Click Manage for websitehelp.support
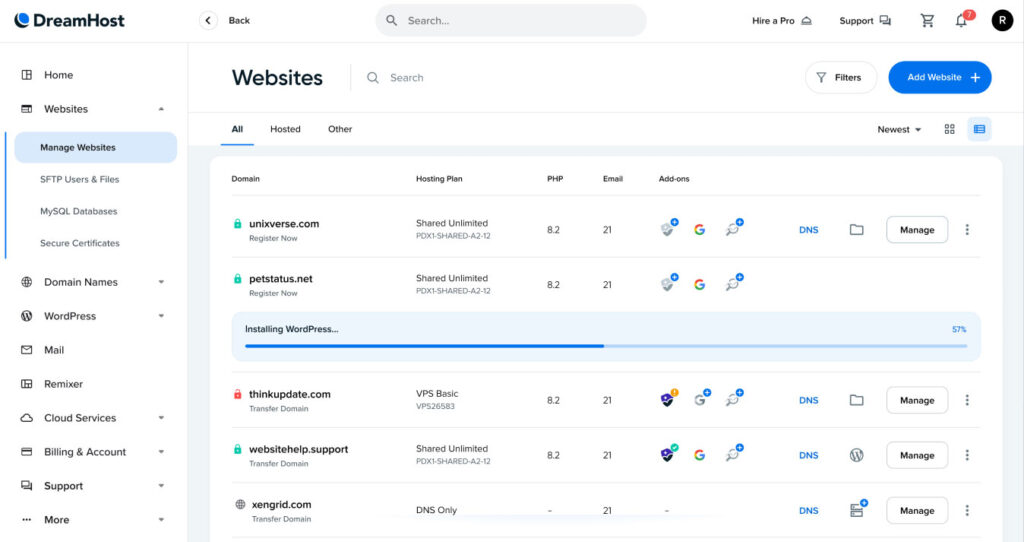Viewport: 1024px width, 542px height. 917,455
